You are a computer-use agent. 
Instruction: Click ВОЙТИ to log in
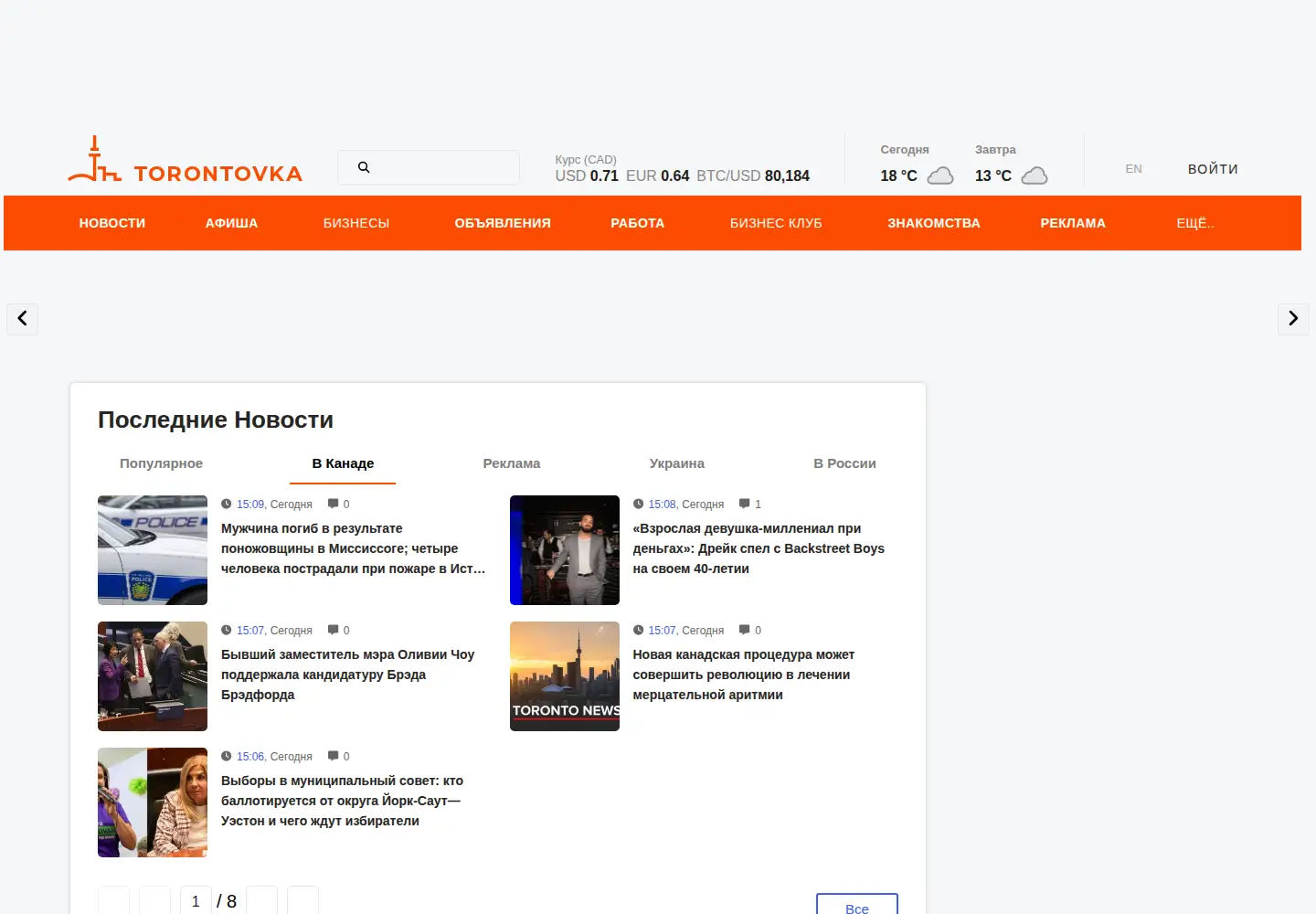coord(1213,169)
